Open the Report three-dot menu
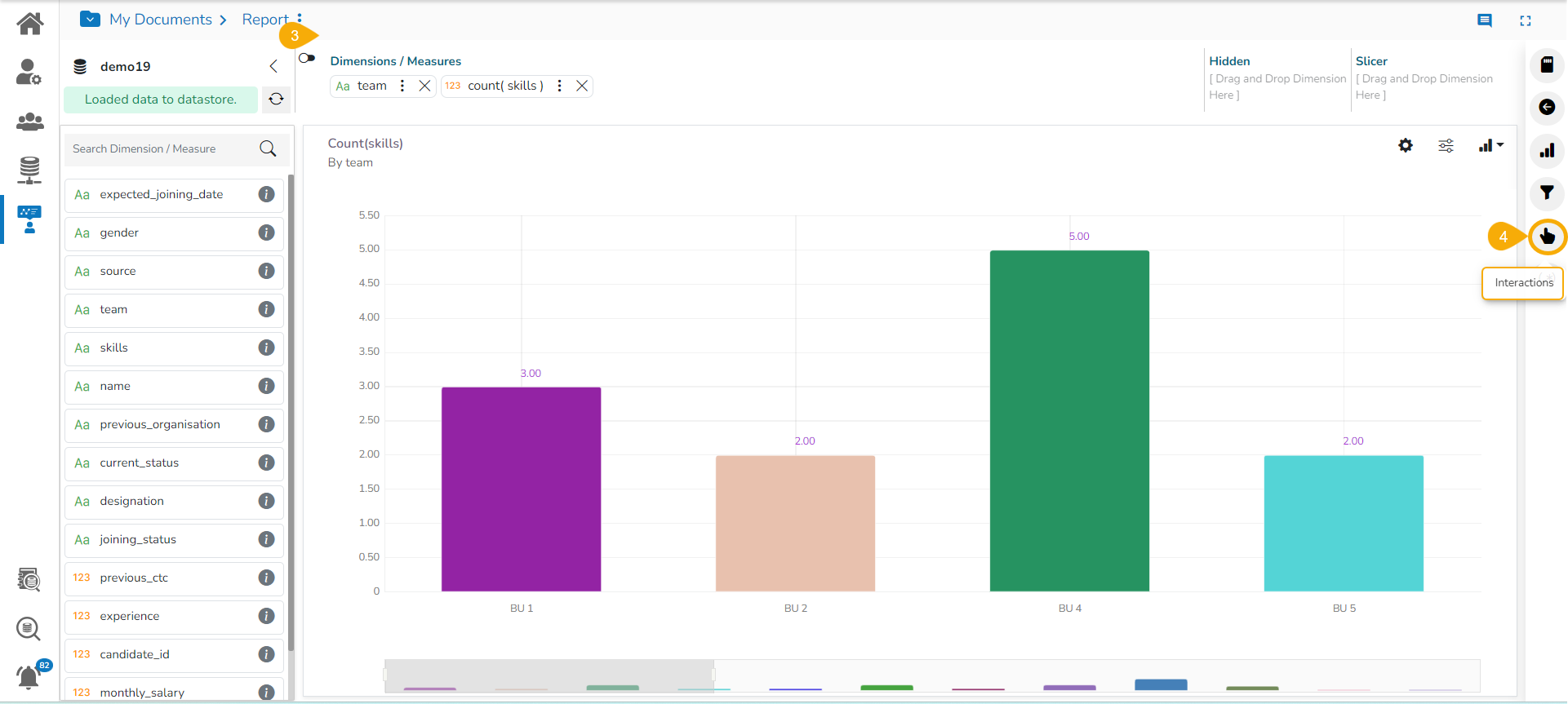The image size is (1568, 704). [300, 18]
